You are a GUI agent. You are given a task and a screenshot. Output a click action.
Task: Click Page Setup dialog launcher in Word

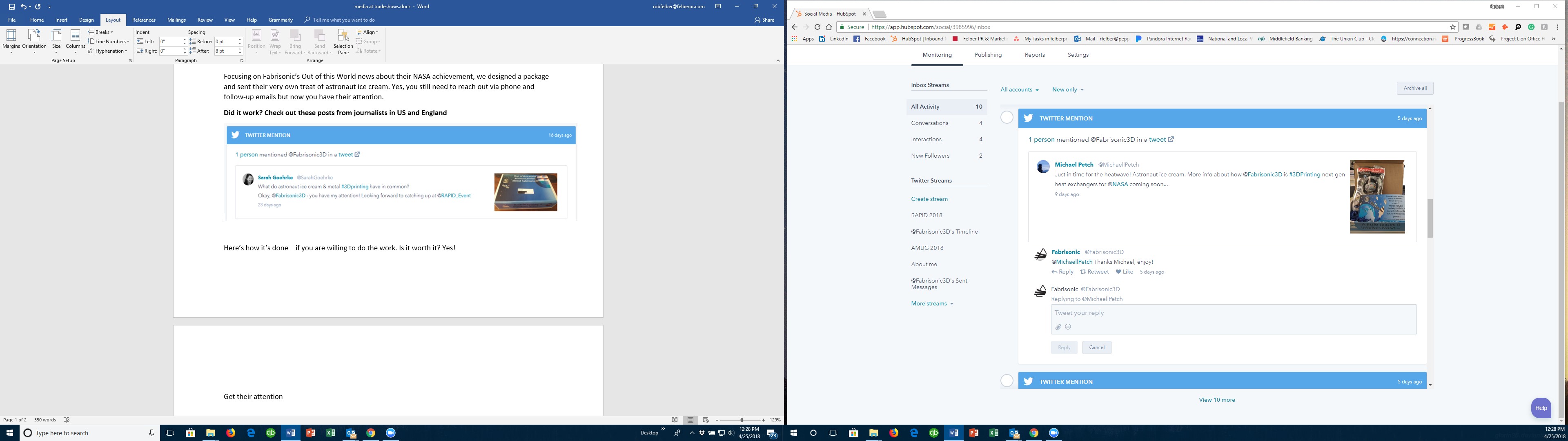pos(130,61)
